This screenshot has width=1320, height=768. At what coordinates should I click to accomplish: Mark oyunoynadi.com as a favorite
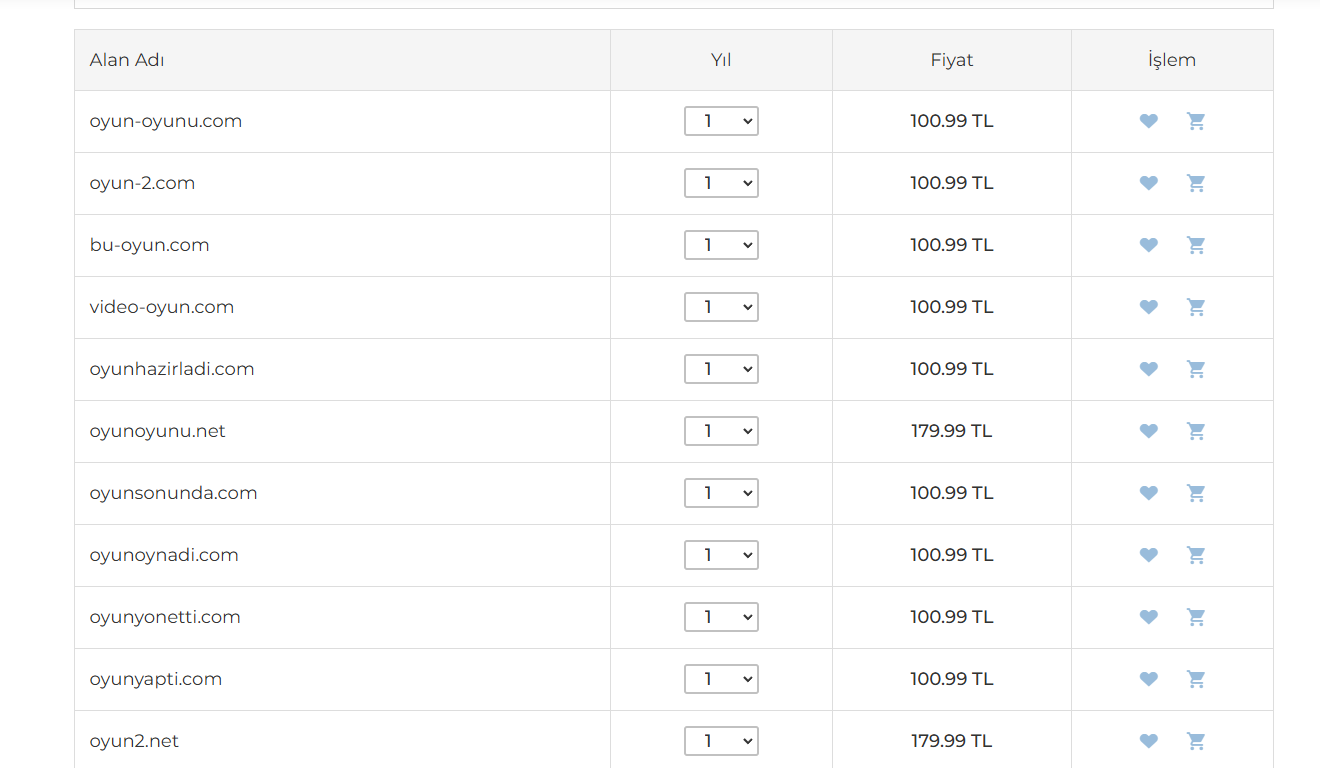1149,555
